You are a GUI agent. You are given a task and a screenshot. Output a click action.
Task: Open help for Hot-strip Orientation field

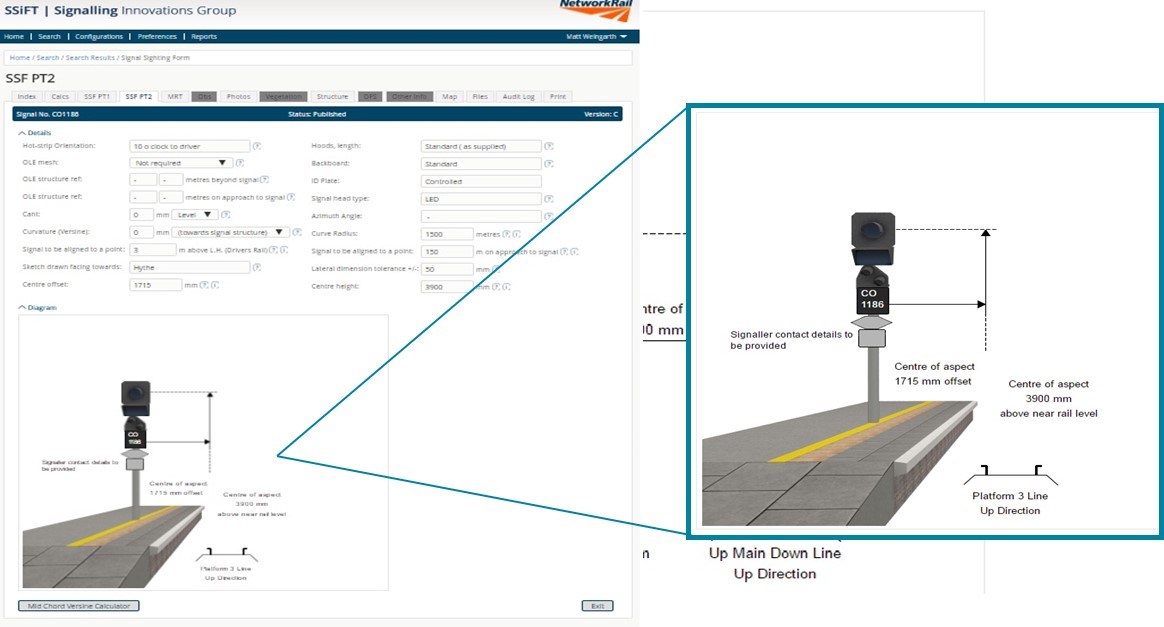pos(257,146)
